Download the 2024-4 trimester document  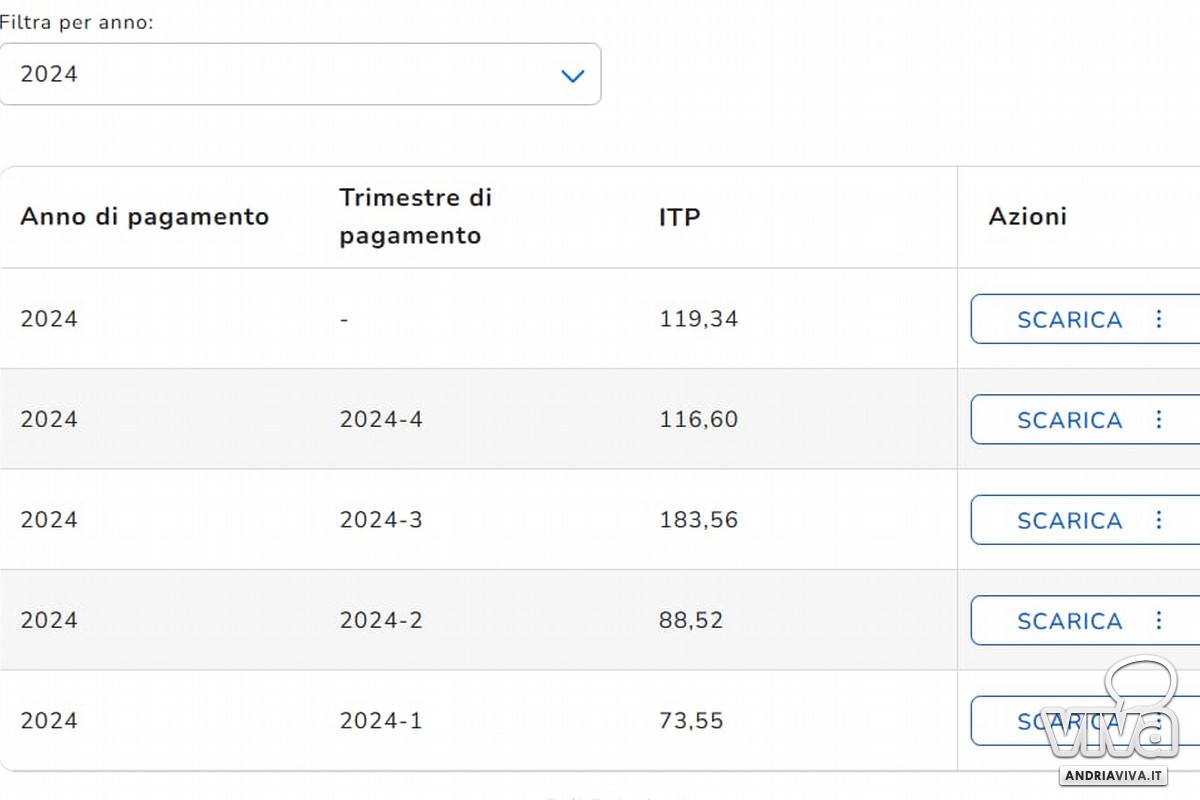(x=1069, y=420)
